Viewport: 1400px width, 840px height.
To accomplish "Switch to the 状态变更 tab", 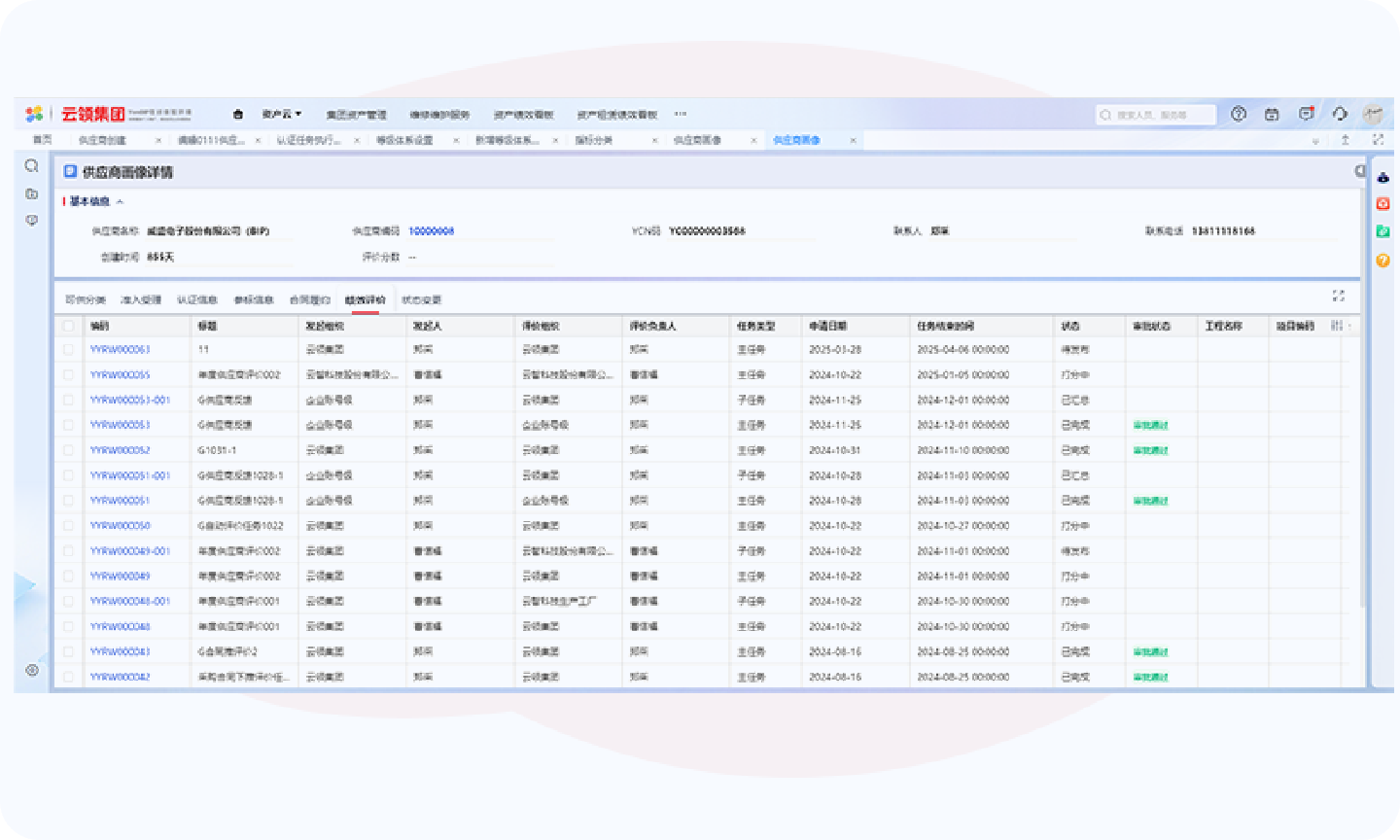I will point(421,300).
